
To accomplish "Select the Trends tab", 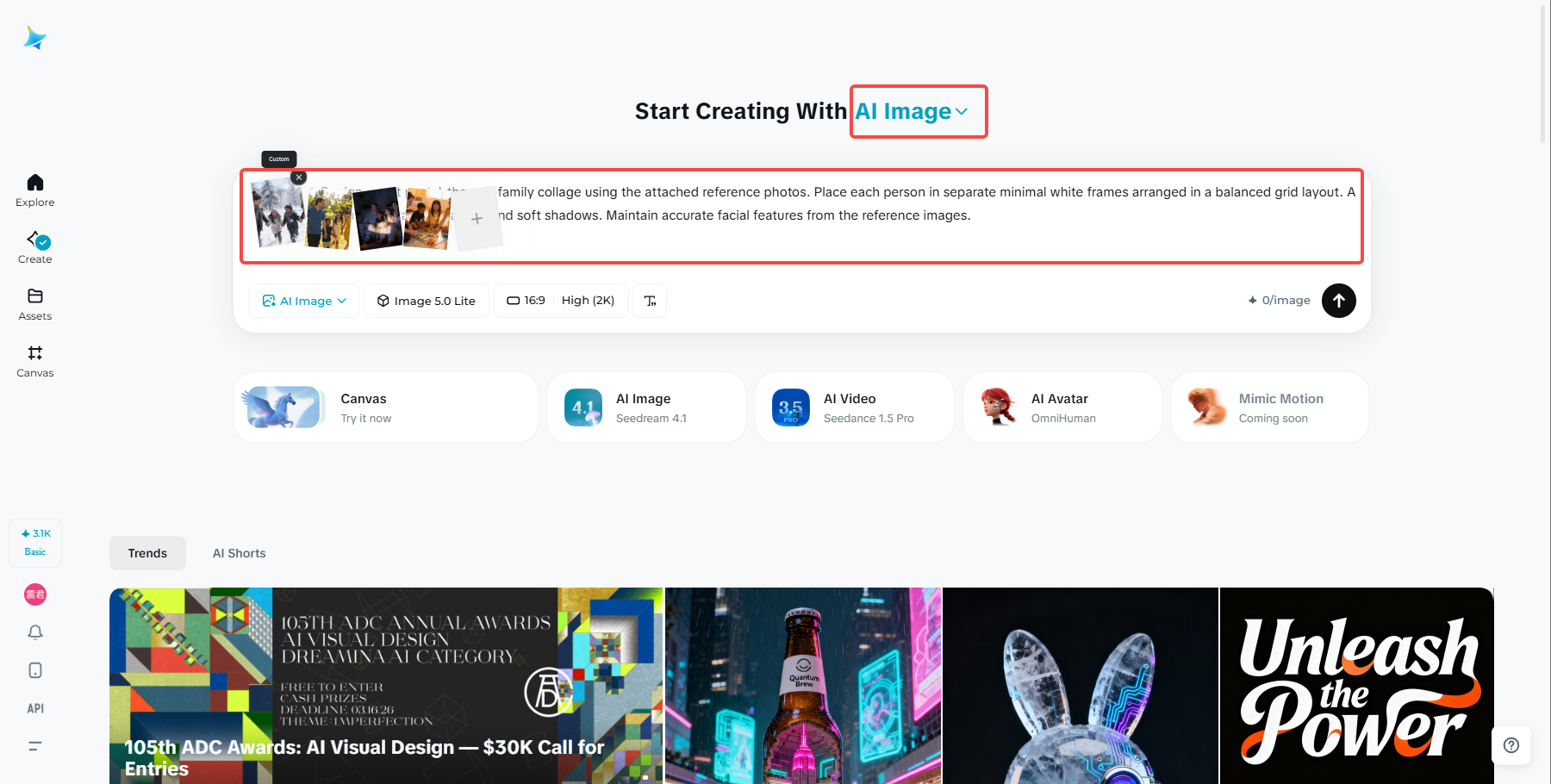I will coord(146,552).
